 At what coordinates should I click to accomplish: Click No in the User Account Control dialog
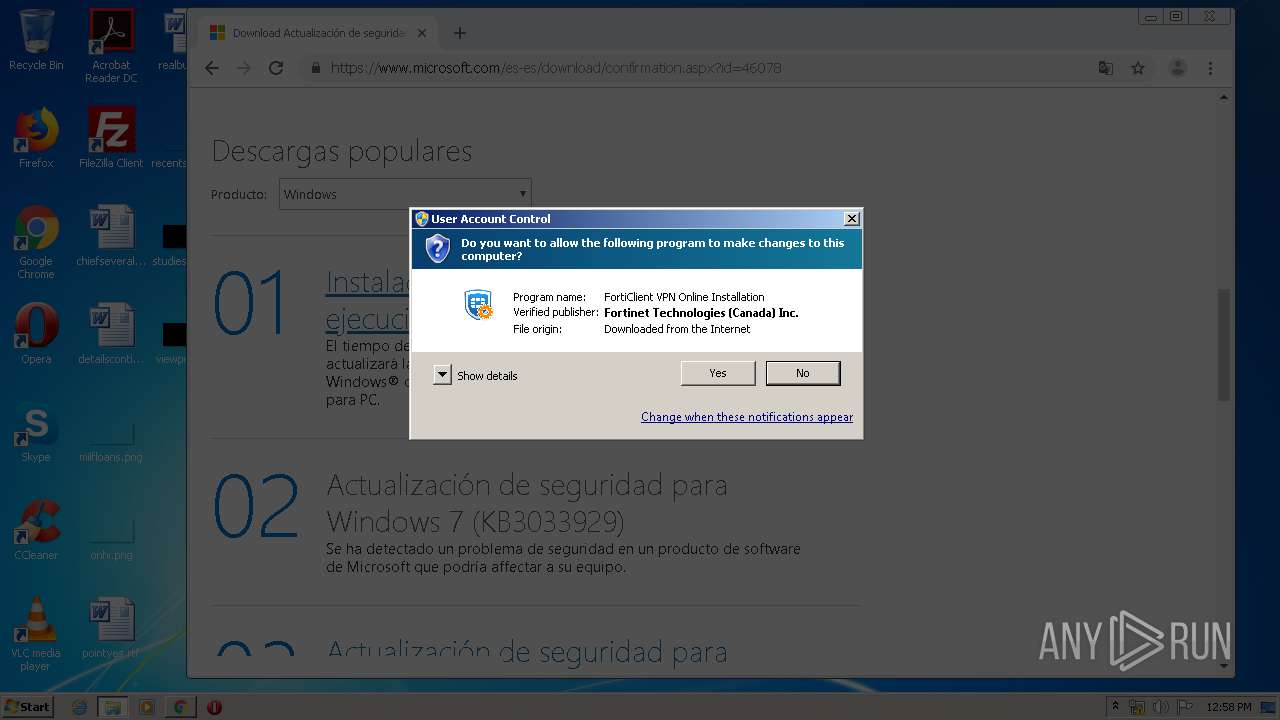click(x=803, y=373)
